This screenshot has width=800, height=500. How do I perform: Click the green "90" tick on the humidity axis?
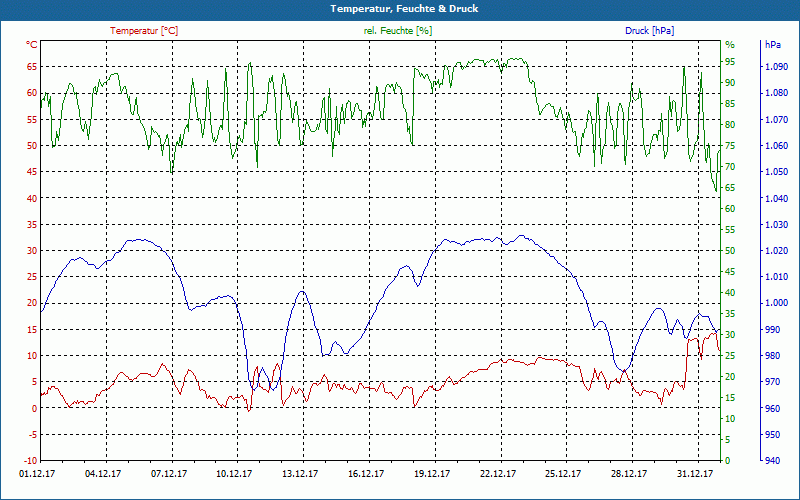730,83
